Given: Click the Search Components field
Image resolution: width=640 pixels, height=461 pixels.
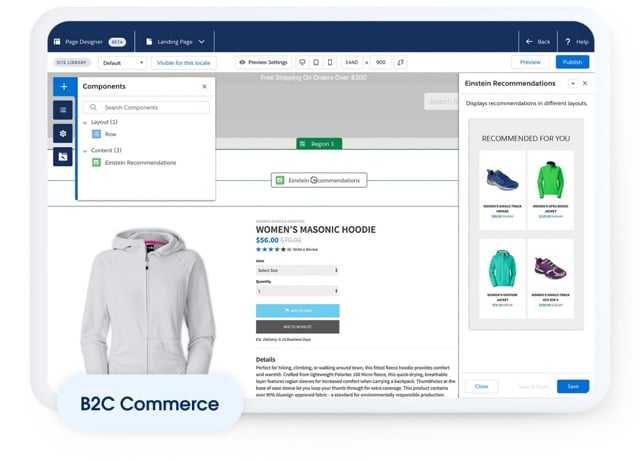Looking at the screenshot, I should pos(146,107).
